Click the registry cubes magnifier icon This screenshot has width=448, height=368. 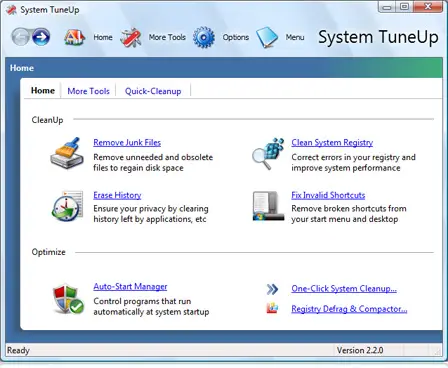coord(268,154)
